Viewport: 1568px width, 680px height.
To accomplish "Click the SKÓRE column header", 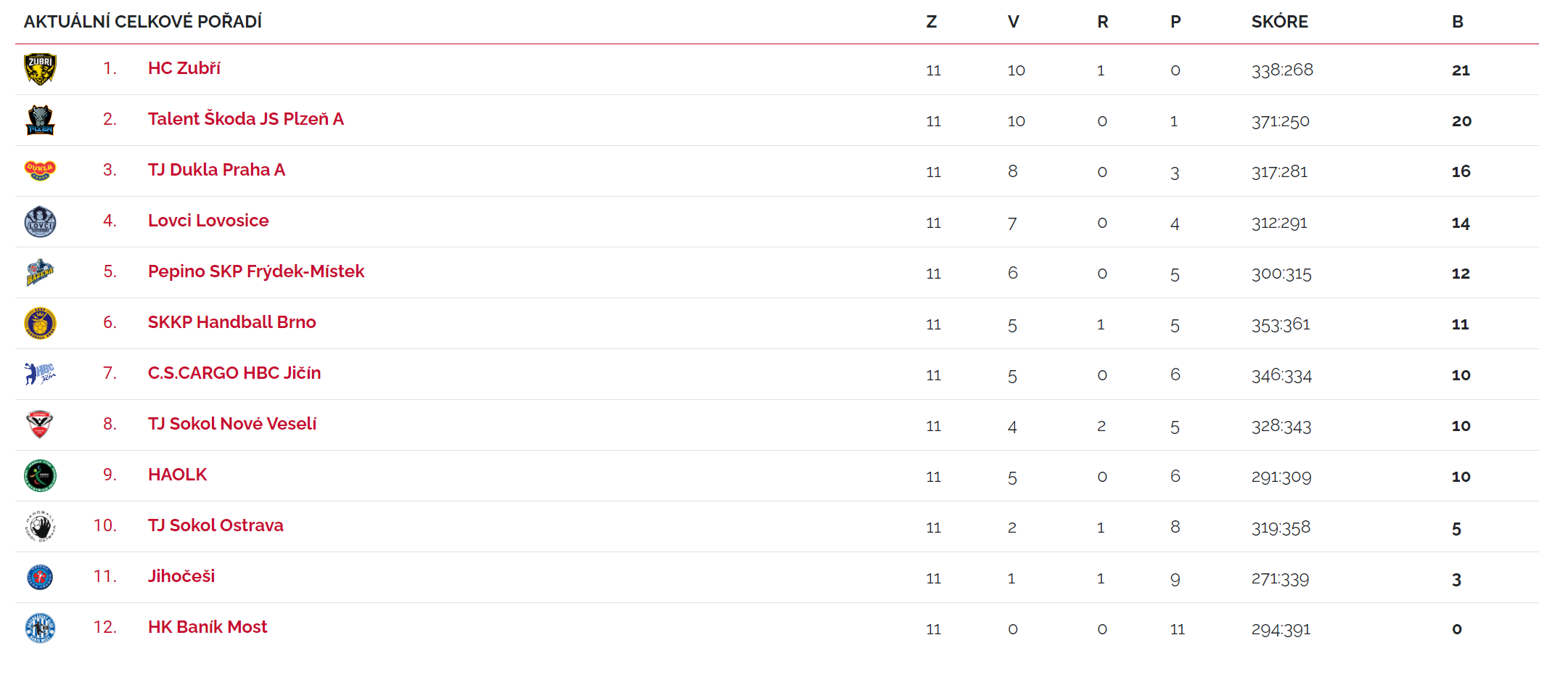I will point(1279,22).
